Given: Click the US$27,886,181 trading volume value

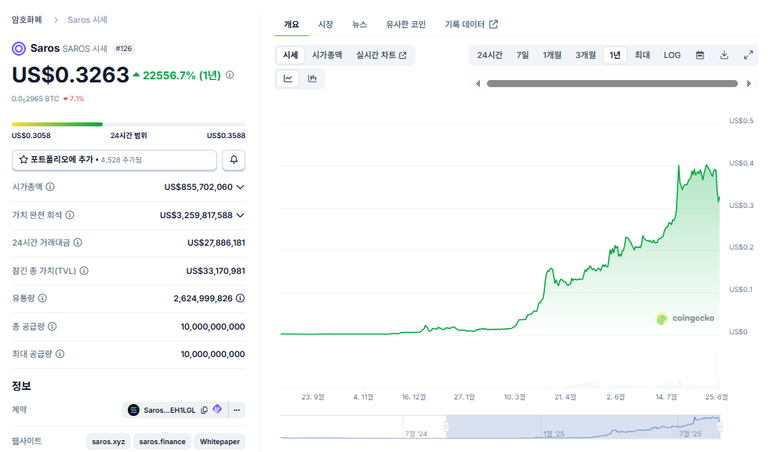Looking at the screenshot, I should click(x=216, y=243).
